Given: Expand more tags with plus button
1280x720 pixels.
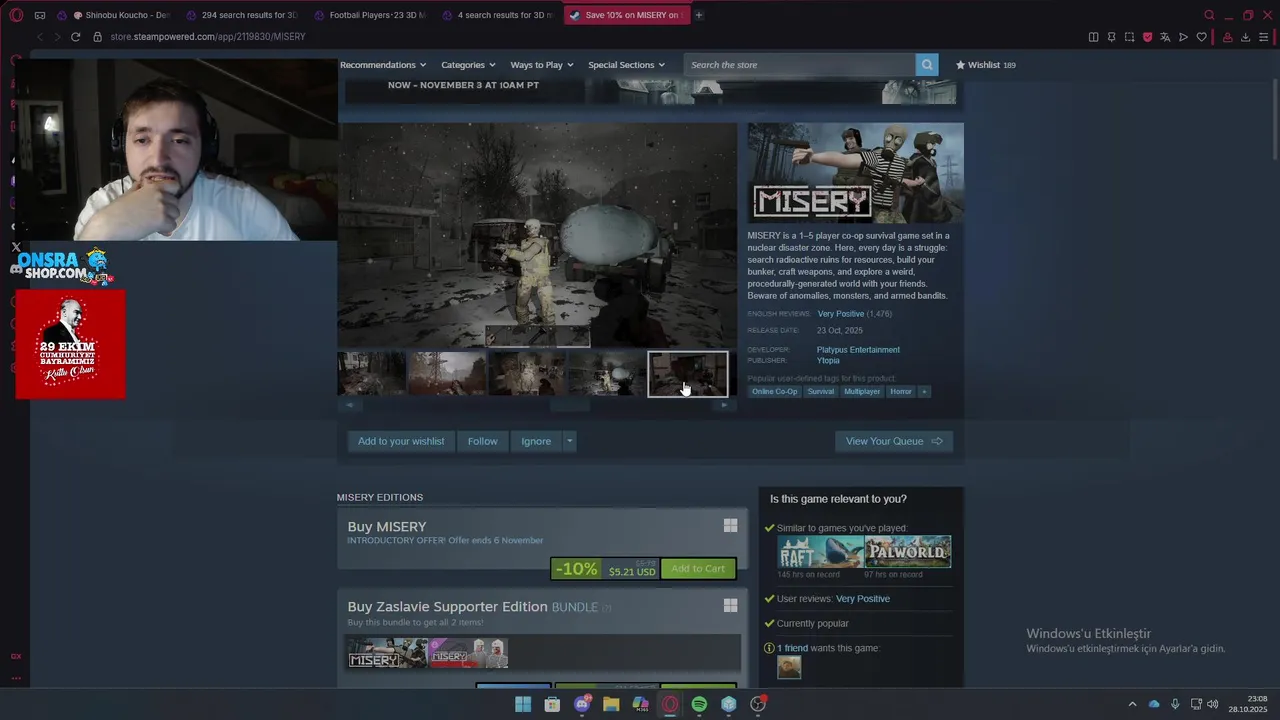Looking at the screenshot, I should click(924, 392).
